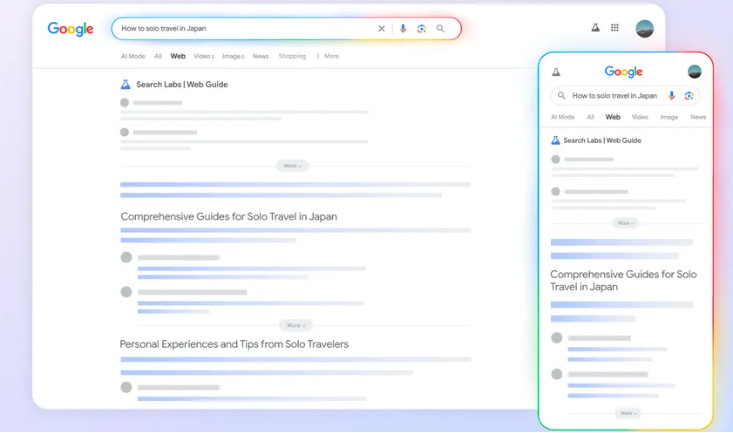Click Search Labs flask beside mobile Web Guide
The width and height of the screenshot is (733, 433).
[x=555, y=140]
